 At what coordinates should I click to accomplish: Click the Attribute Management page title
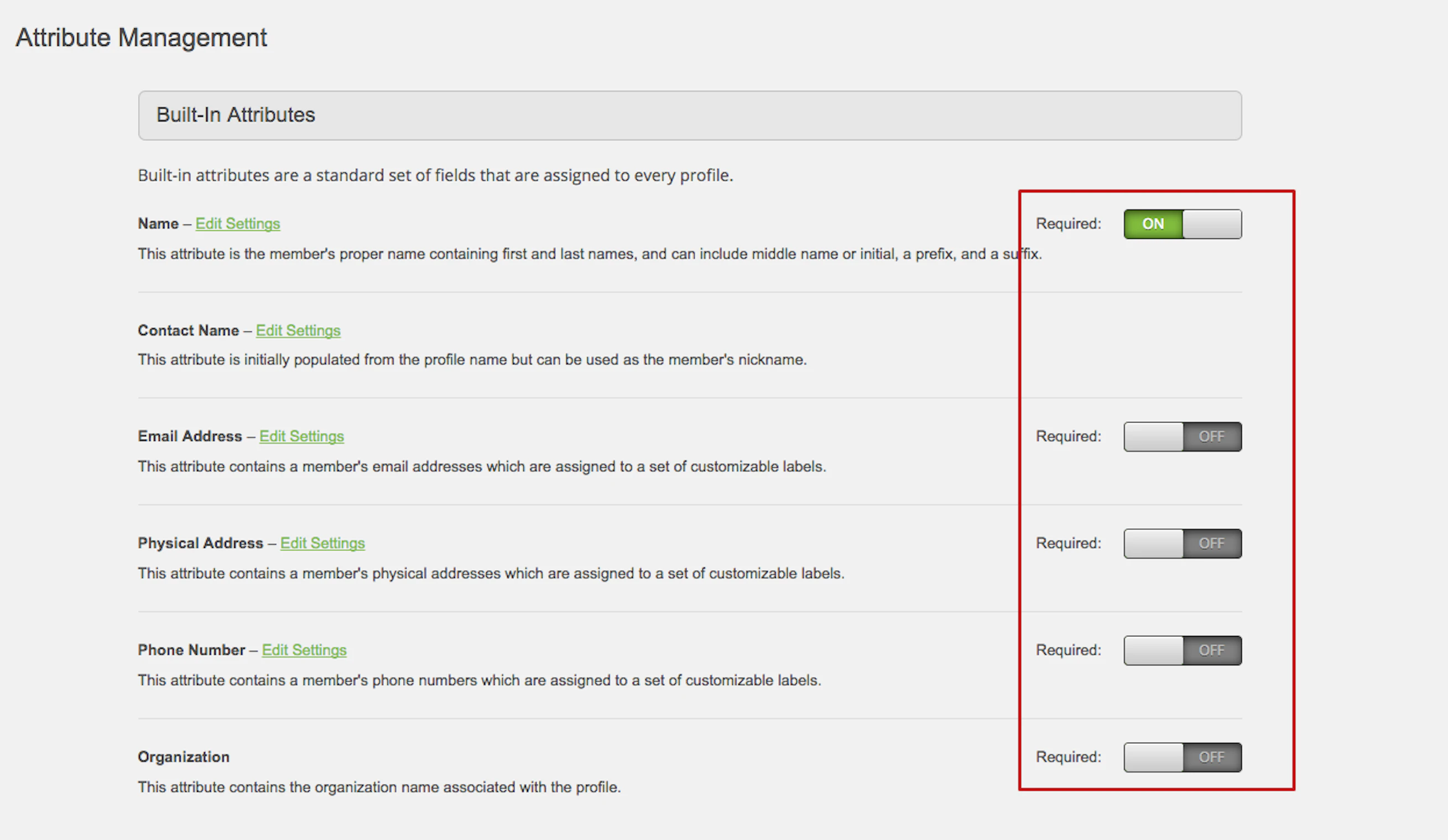point(142,38)
